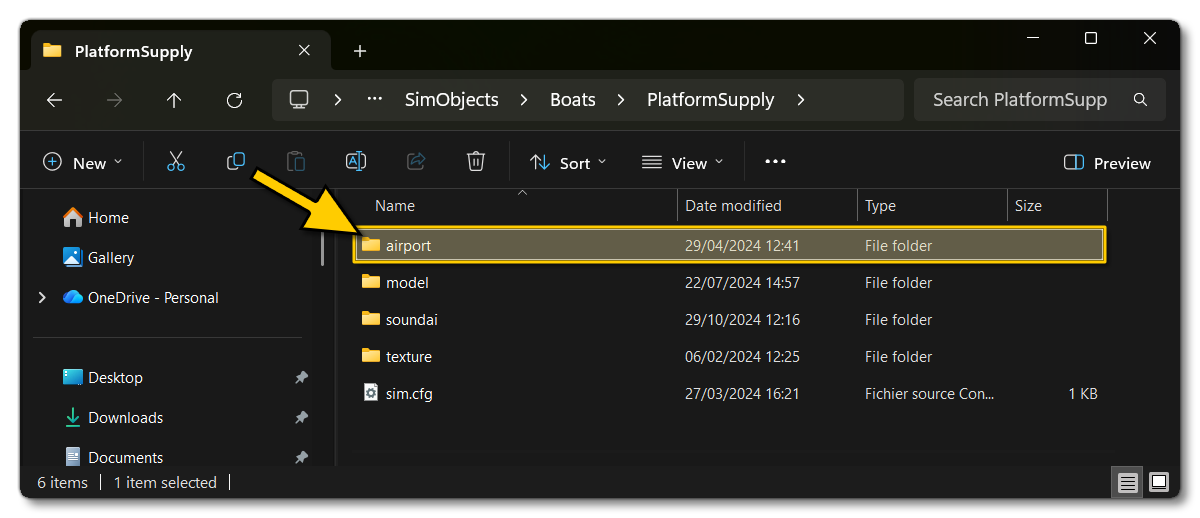
Task: Open a new tab with plus button
Action: click(x=360, y=51)
